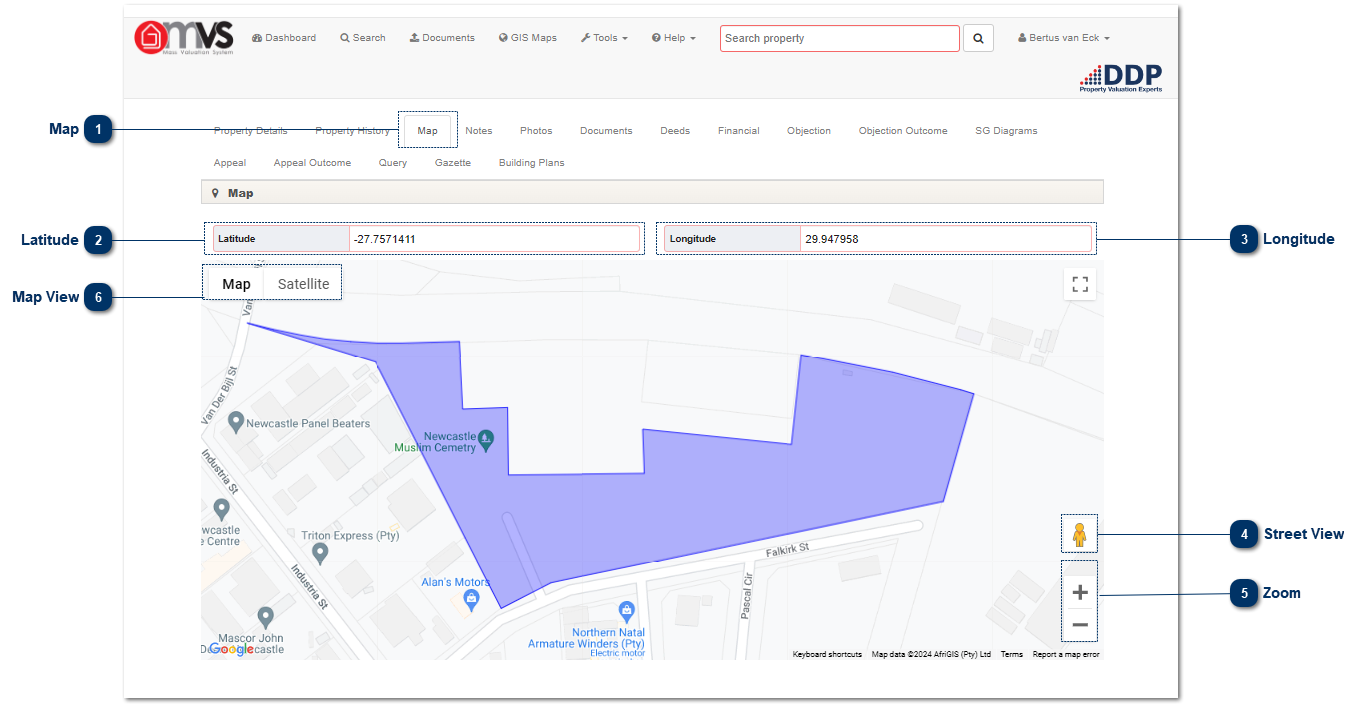
Task: Click the Newcastle Panel Beaters map pin
Action: coord(236,422)
